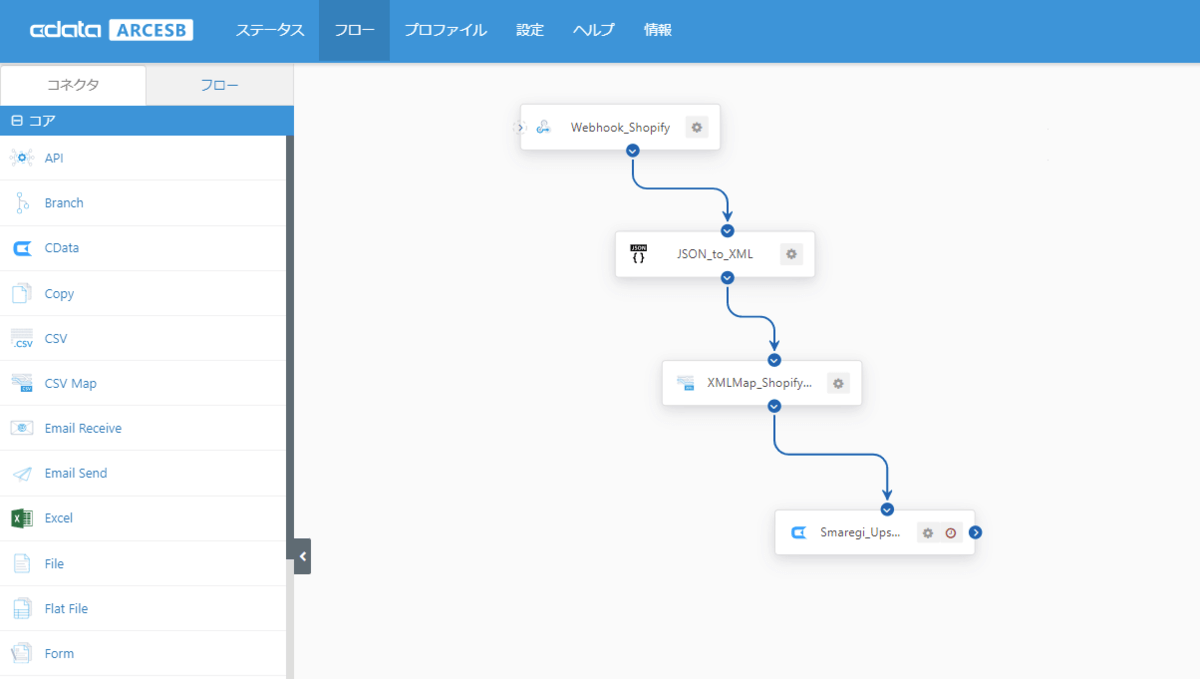The height and width of the screenshot is (679, 1200).
Task: Select the CSV connector icon
Action: coord(22,337)
